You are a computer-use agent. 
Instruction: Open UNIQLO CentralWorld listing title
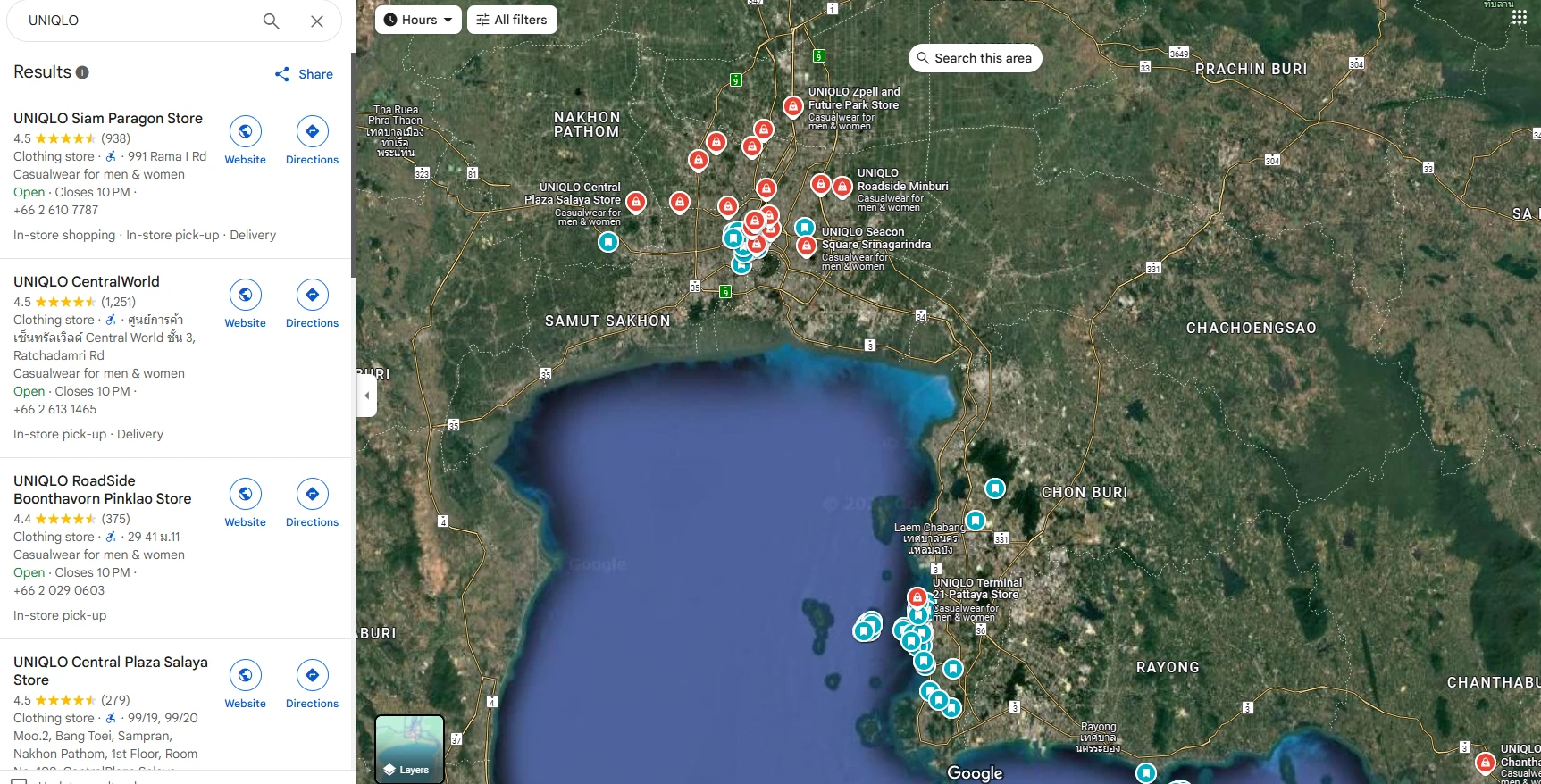click(x=87, y=281)
